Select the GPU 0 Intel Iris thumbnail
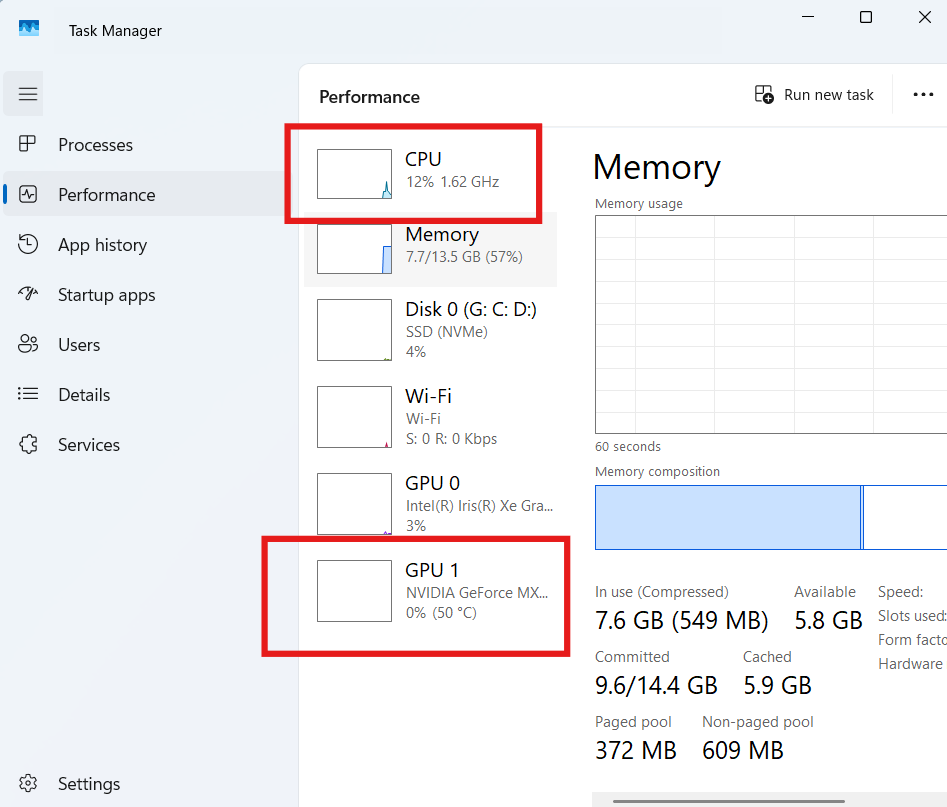 coord(354,504)
